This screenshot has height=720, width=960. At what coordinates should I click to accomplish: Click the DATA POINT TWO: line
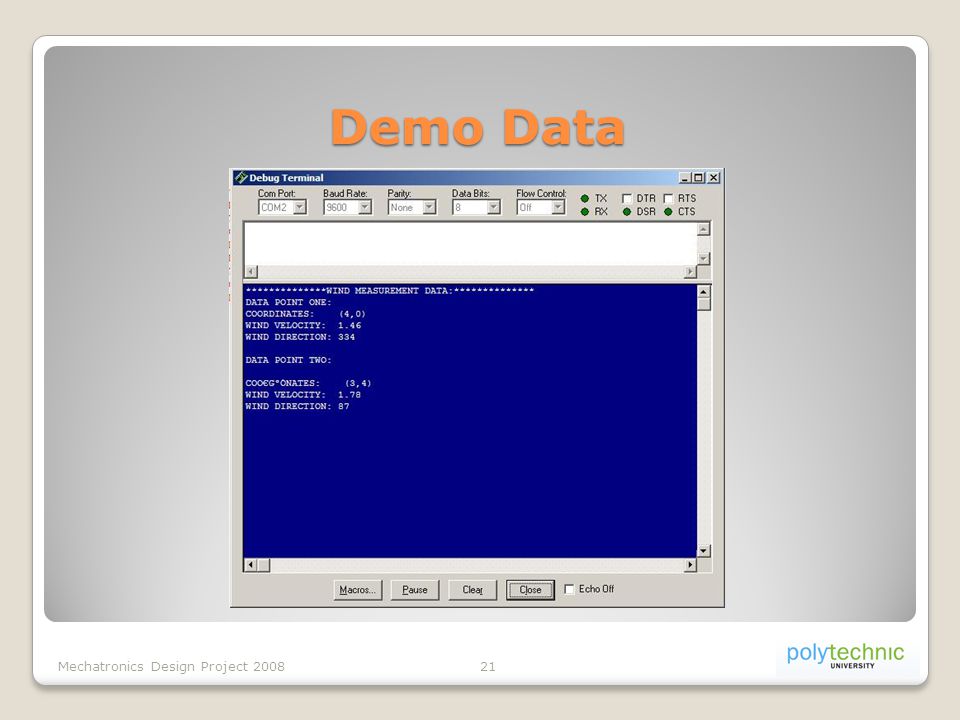[288, 360]
